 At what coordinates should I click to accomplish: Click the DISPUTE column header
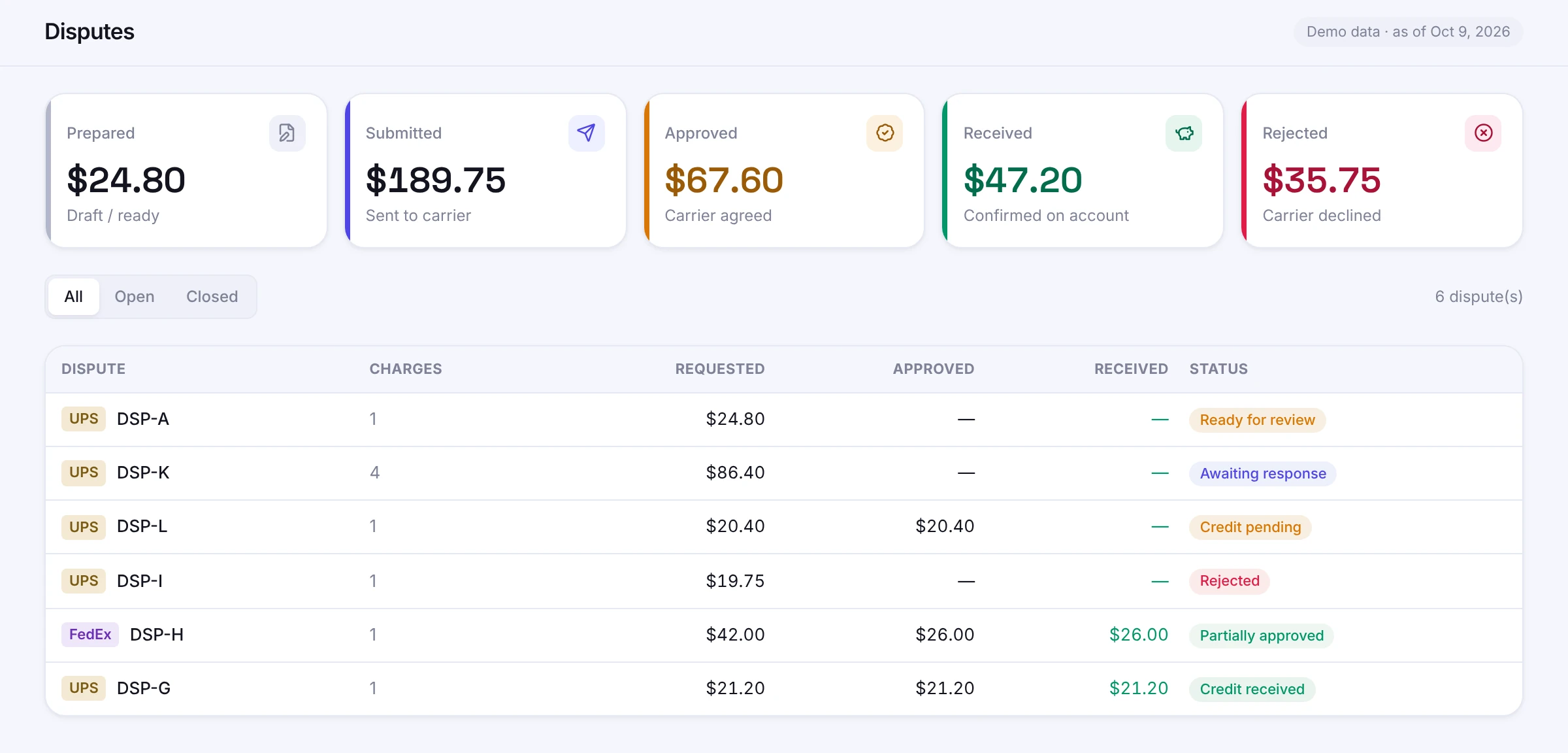tap(93, 369)
